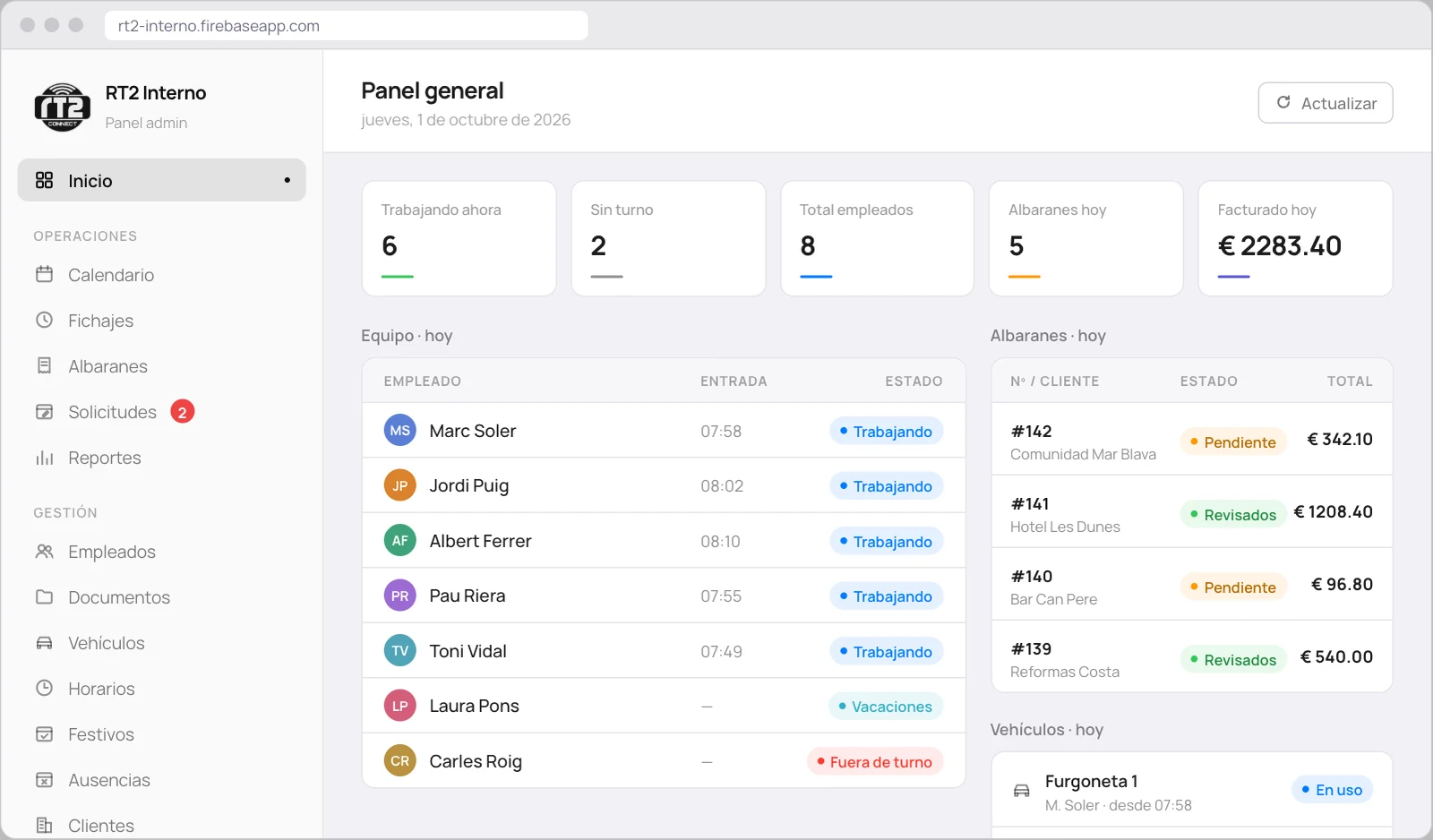The width and height of the screenshot is (1433, 840).
Task: Click the Ausencias calendar-x icon
Action: click(44, 779)
